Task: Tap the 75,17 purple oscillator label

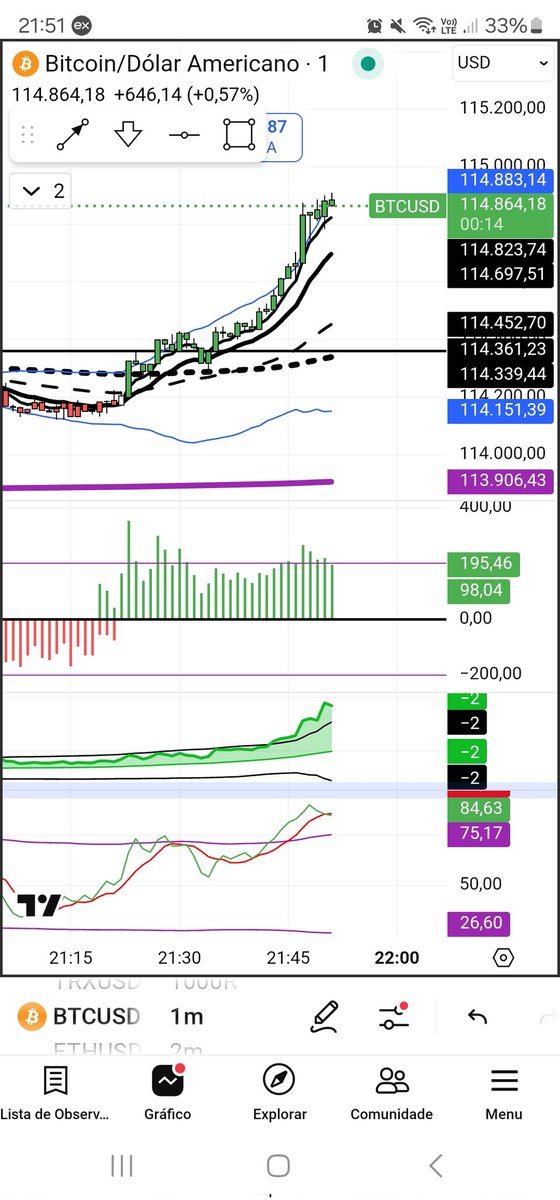Action: 480,833
